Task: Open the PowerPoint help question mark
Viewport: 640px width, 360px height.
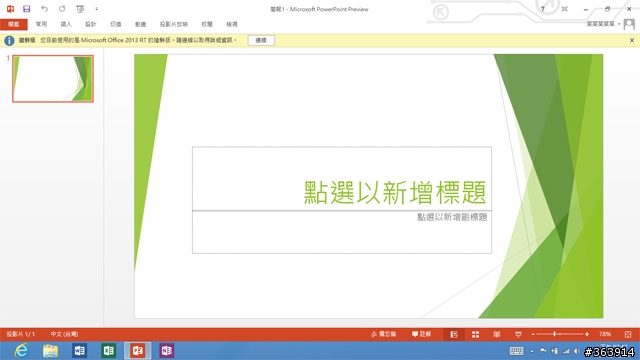Action: pos(542,9)
